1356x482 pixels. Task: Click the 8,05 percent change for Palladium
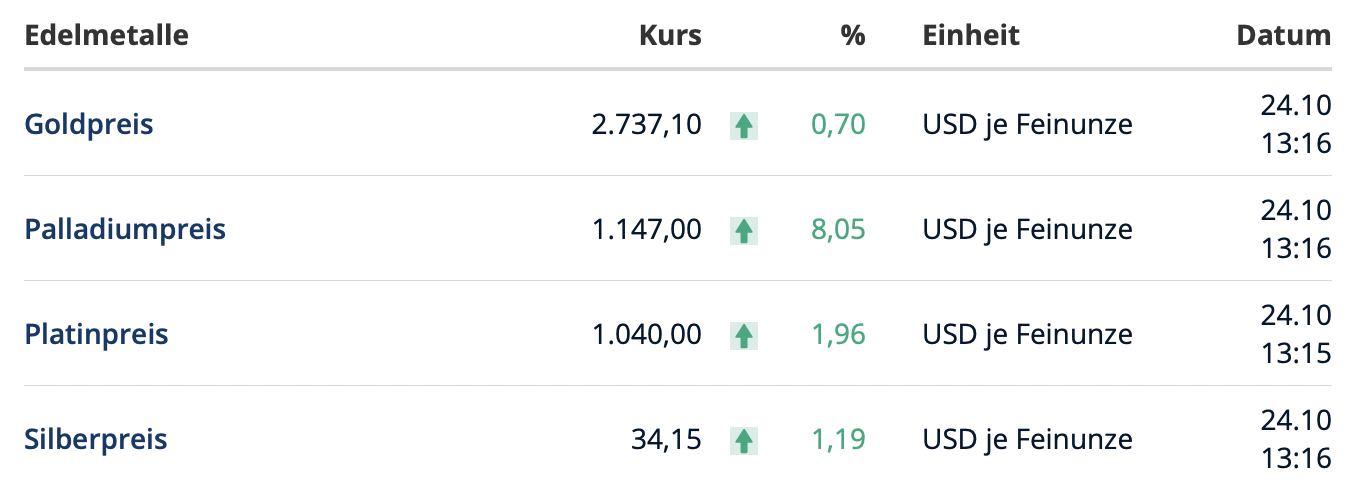pos(838,230)
